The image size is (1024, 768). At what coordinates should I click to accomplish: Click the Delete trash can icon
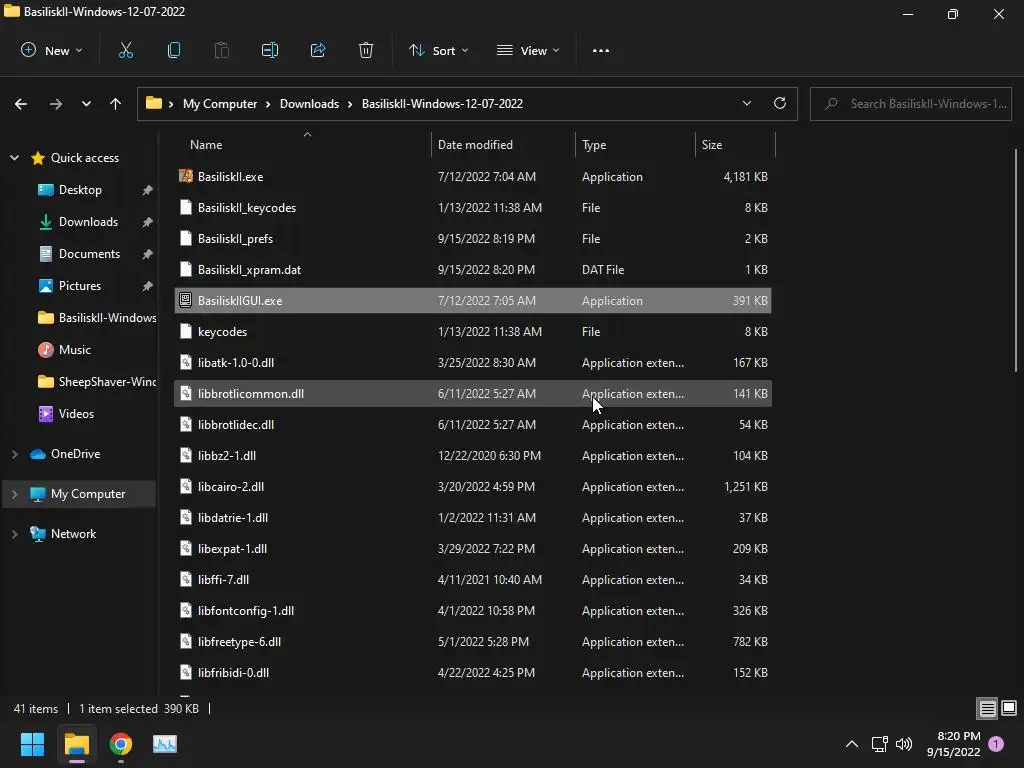click(366, 50)
